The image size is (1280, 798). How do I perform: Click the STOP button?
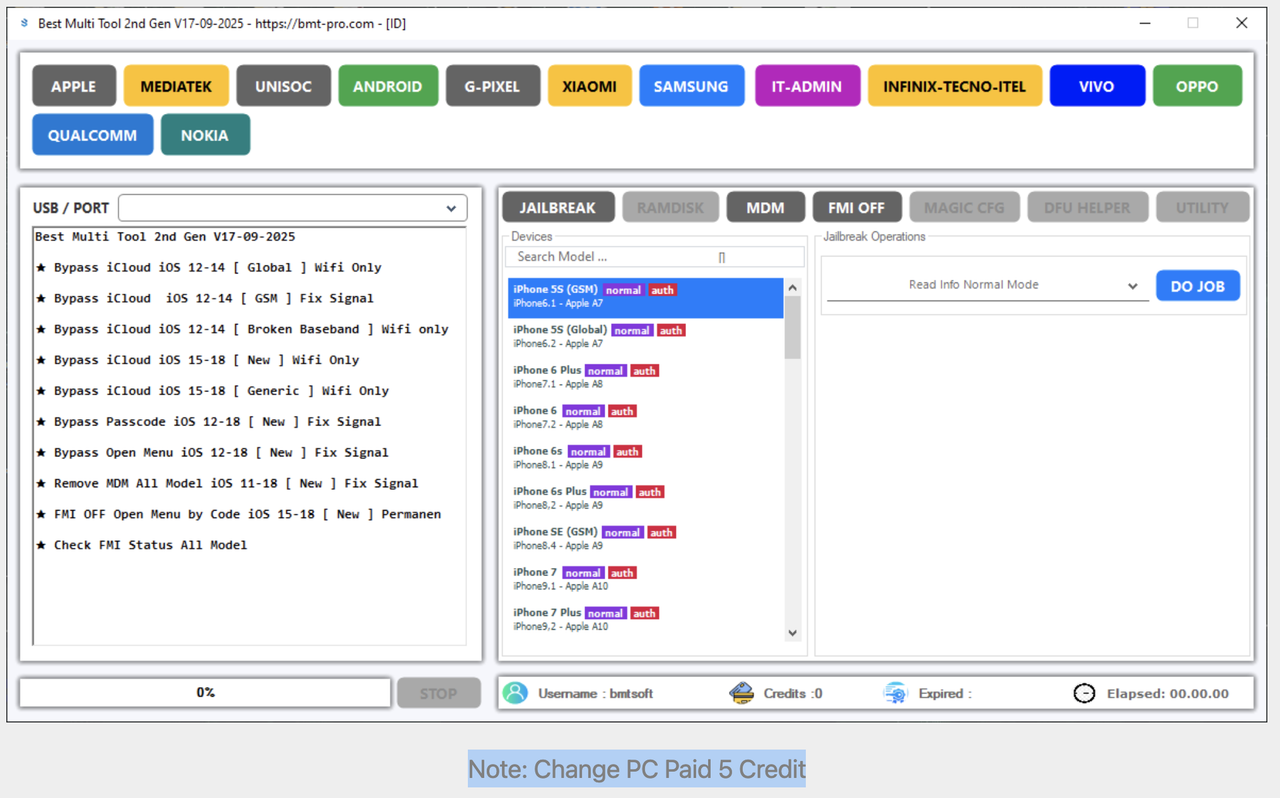coord(438,693)
